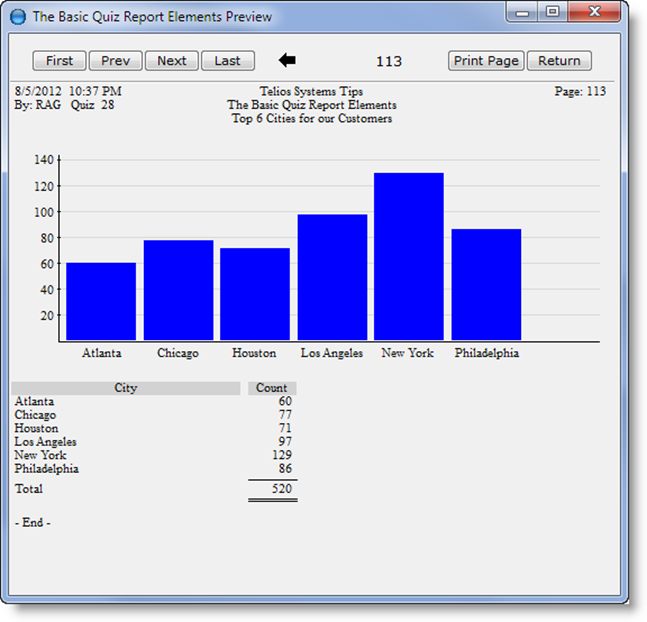Click the Los Angeles chart bar
Screen dimensions: 647x622
[x=332, y=277]
